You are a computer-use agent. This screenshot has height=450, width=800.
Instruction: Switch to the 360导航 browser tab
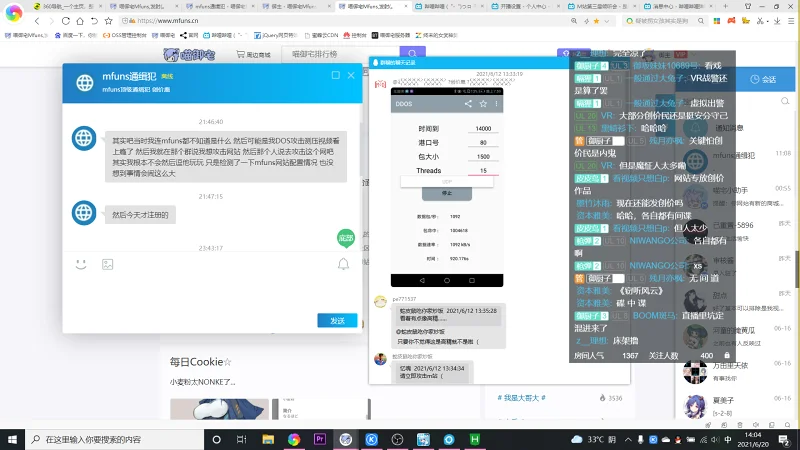tap(66, 7)
